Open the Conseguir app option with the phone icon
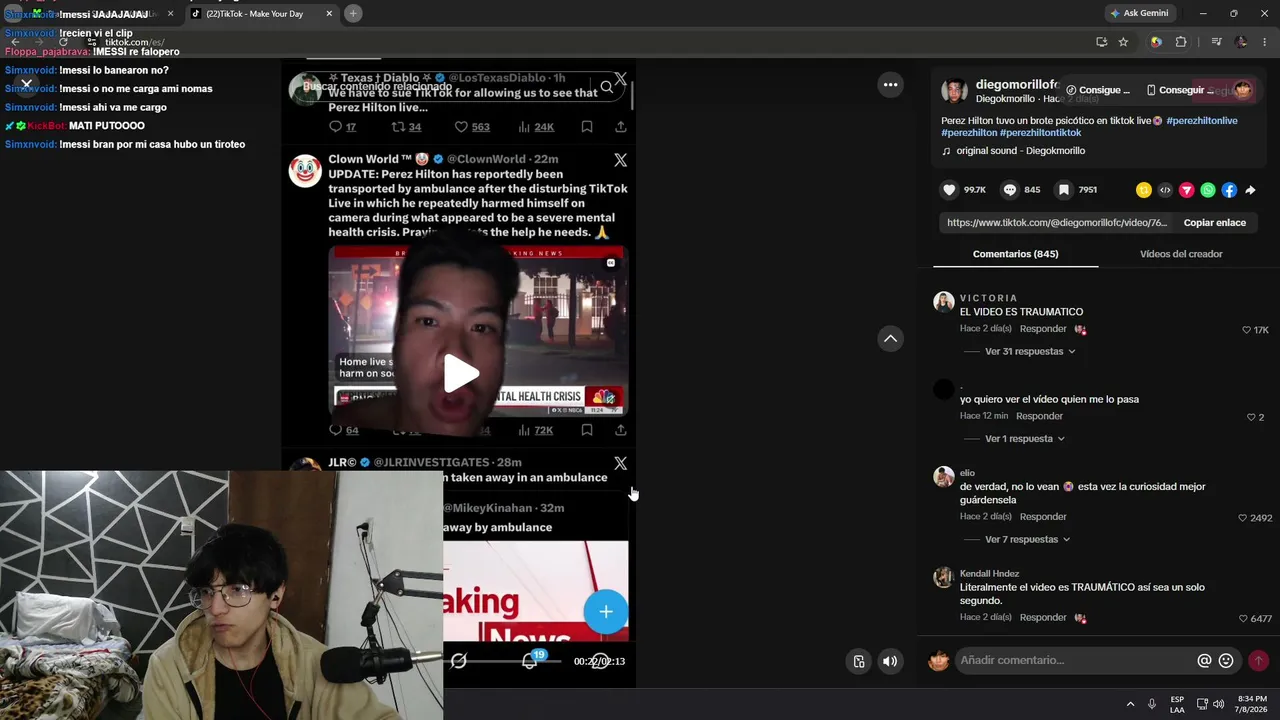Image resolution: width=1280 pixels, height=720 pixels. coord(1180,90)
